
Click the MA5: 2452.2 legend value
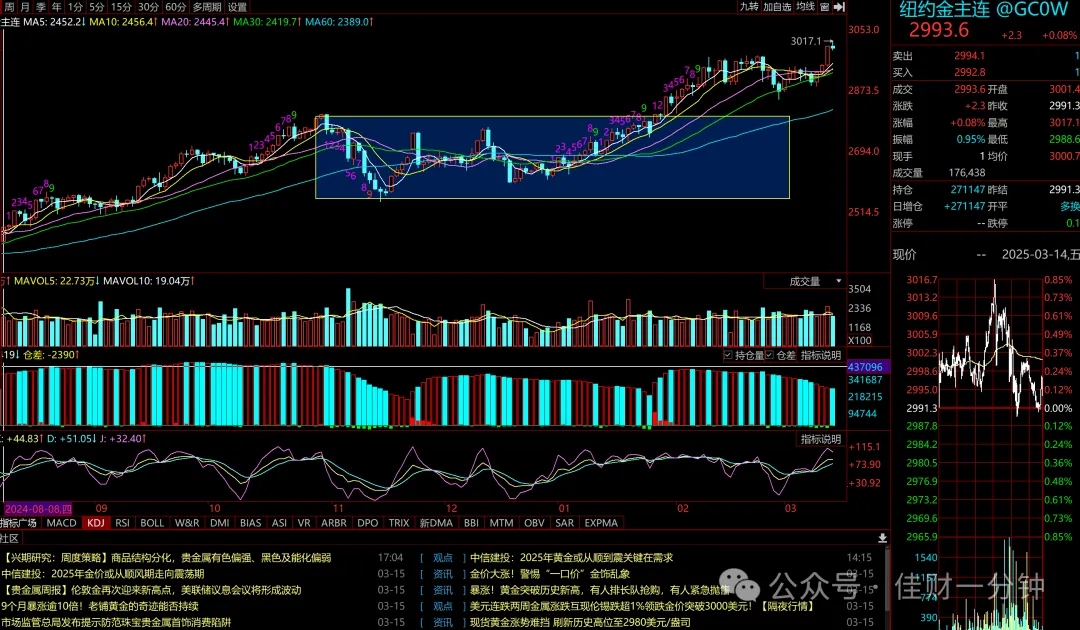[54, 22]
